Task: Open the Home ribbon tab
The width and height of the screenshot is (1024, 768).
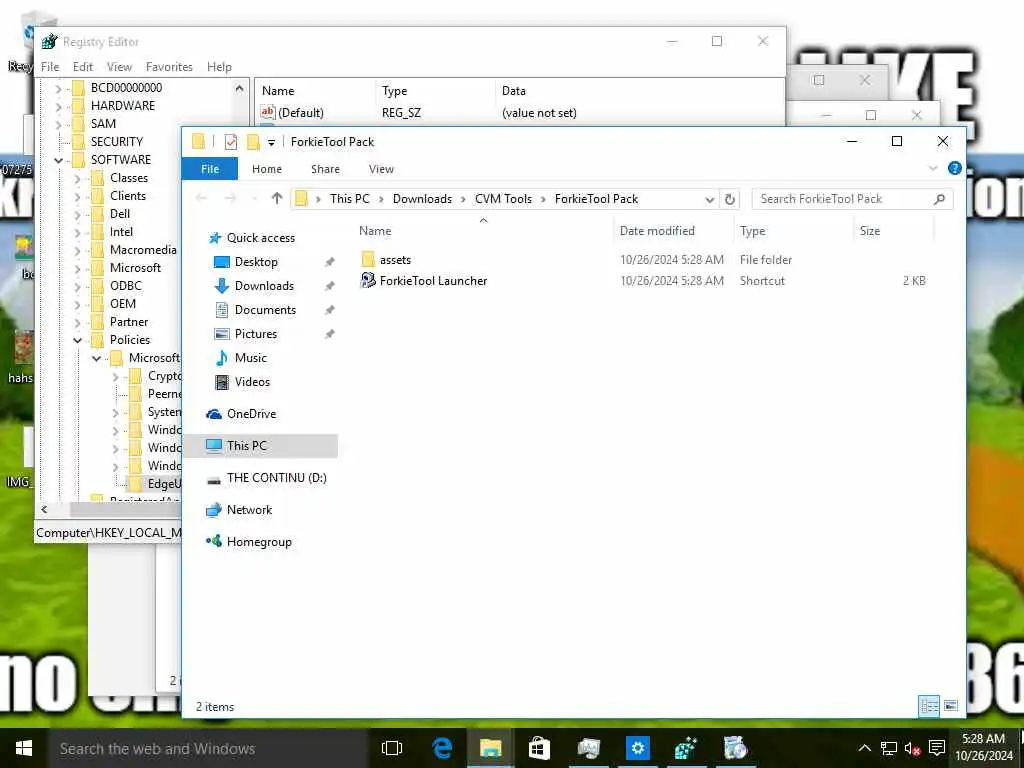Action: coord(267,169)
